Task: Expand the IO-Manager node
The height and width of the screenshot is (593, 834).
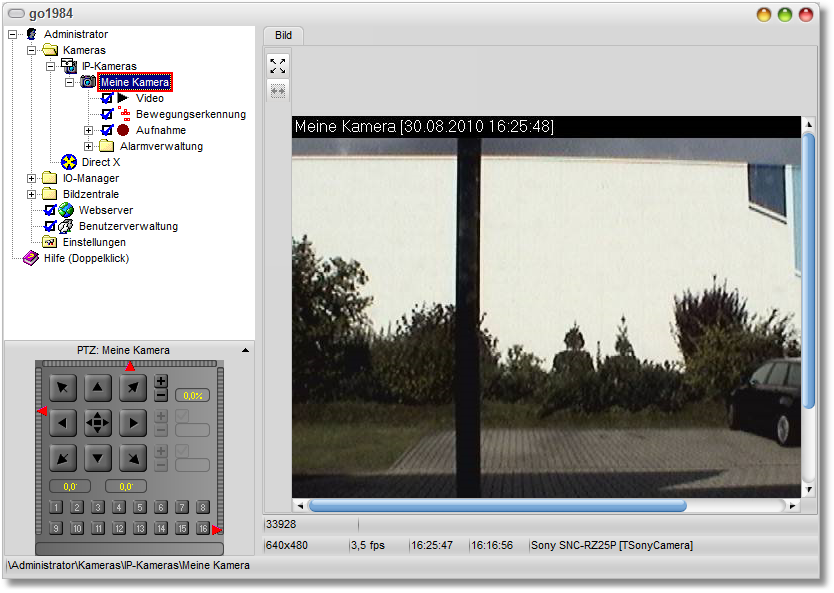Action: [x=31, y=178]
